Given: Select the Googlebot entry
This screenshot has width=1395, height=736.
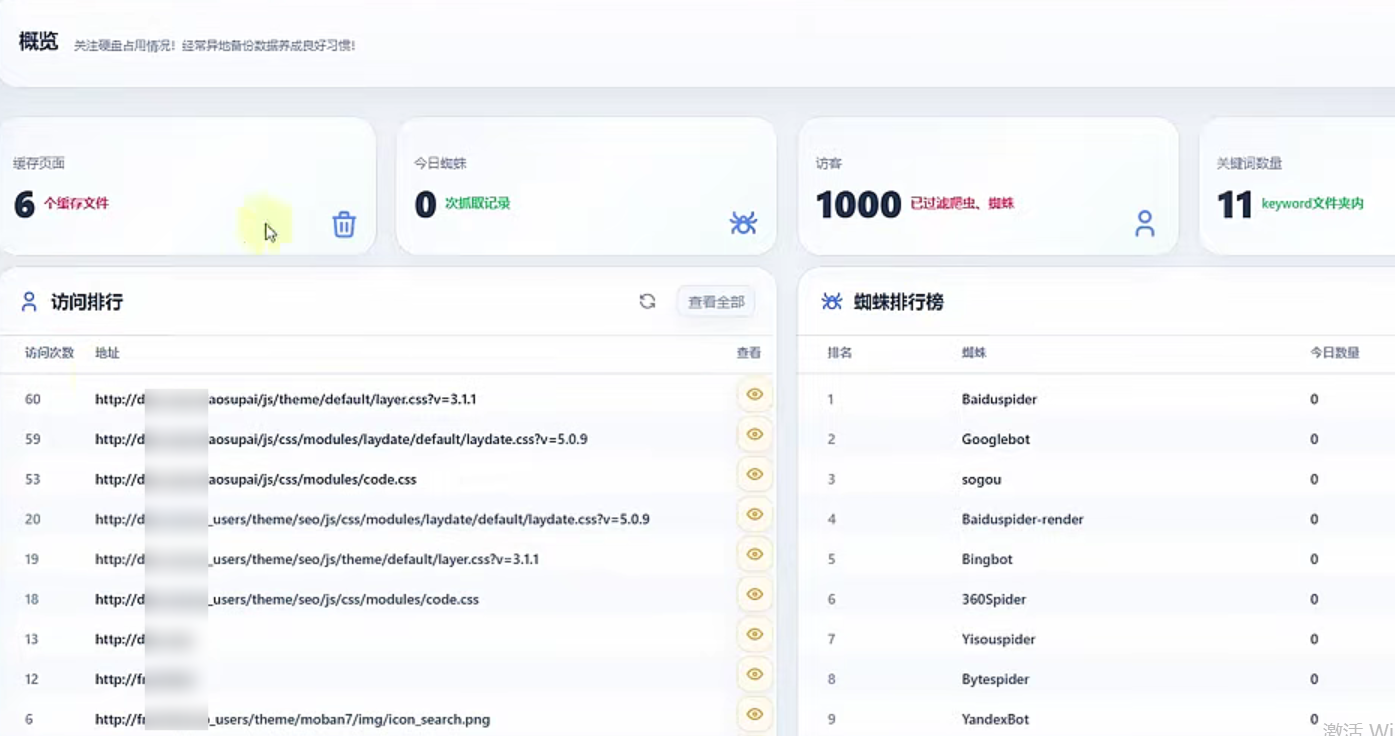Looking at the screenshot, I should coord(996,439).
